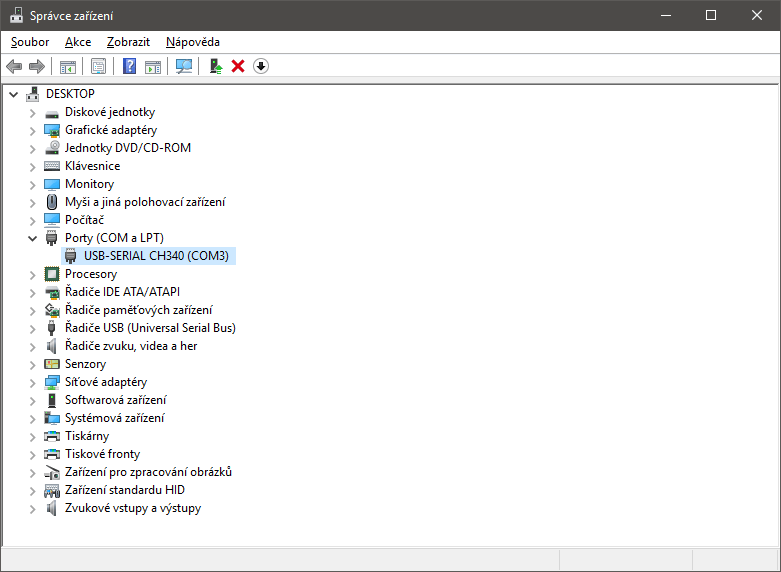
Task: Open the Zobrazit menu
Action: click(128, 42)
